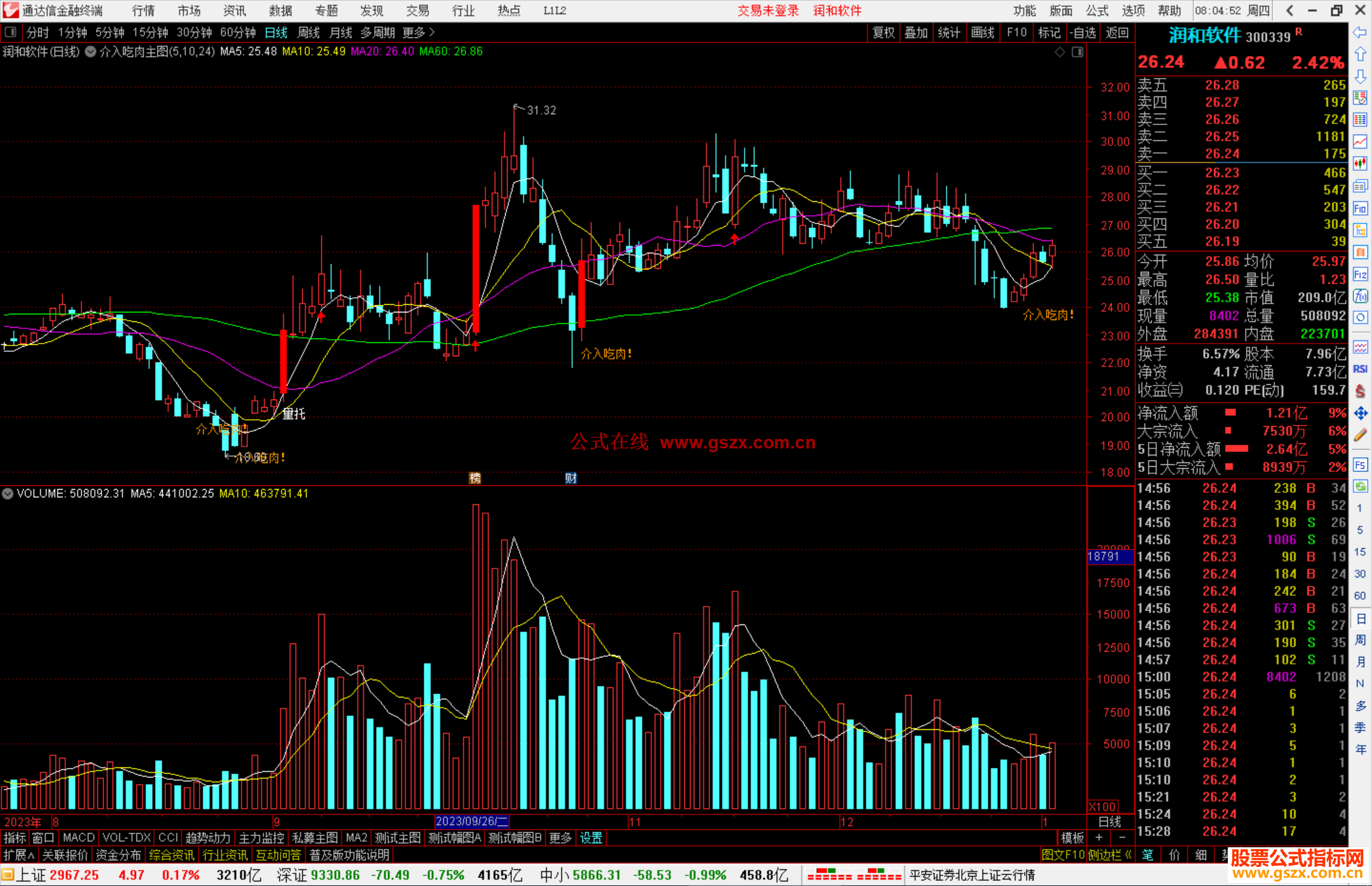Image resolution: width=1372 pixels, height=886 pixels.
Task: Click the checklist icon with checkmark in sidebar
Action: (x=1360, y=98)
